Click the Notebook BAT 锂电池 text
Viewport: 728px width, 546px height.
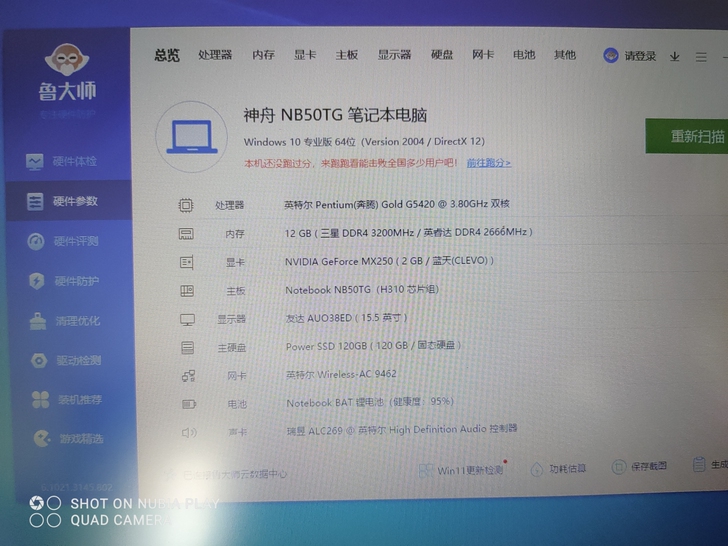click(370, 402)
